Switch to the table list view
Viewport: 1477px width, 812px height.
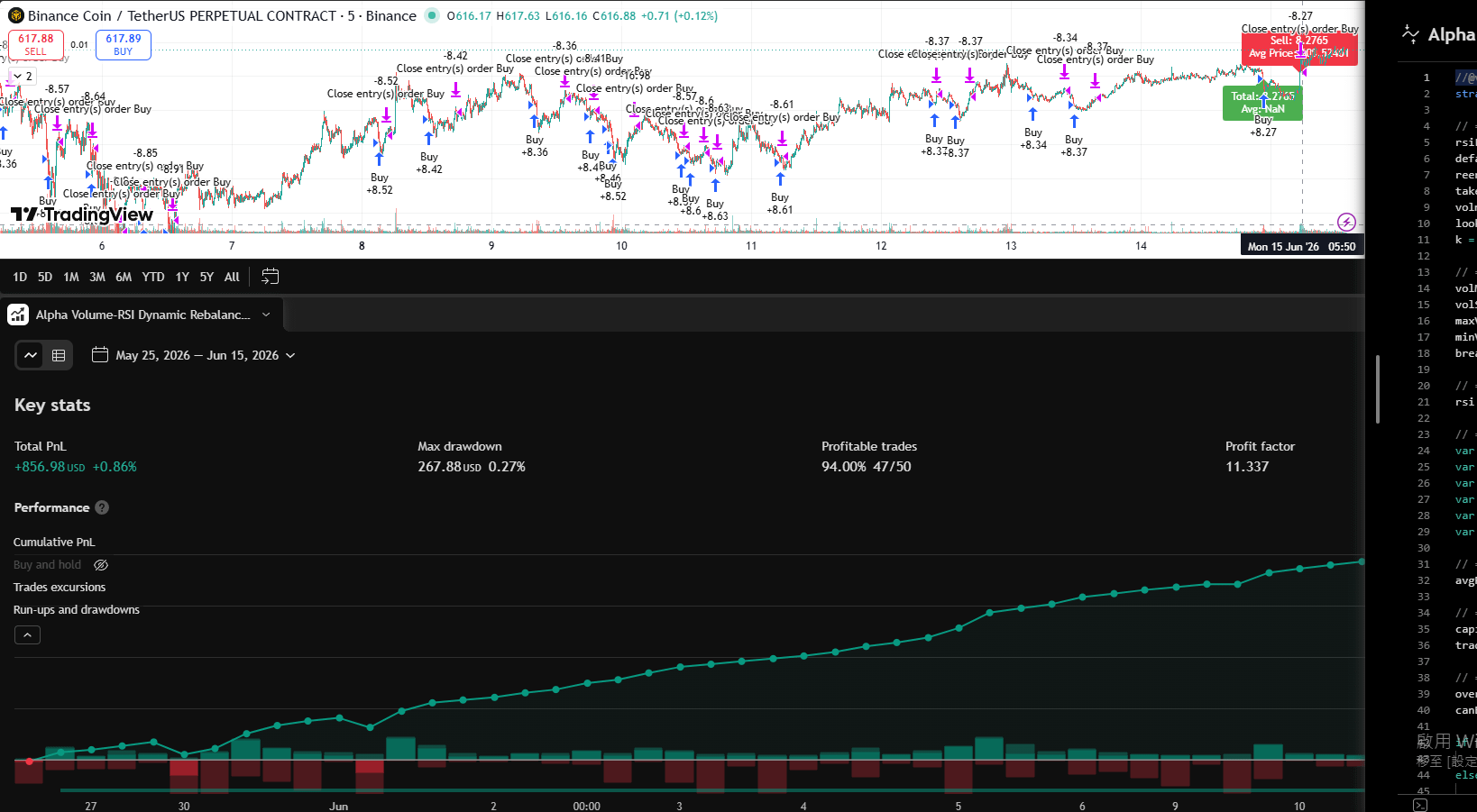coord(59,355)
